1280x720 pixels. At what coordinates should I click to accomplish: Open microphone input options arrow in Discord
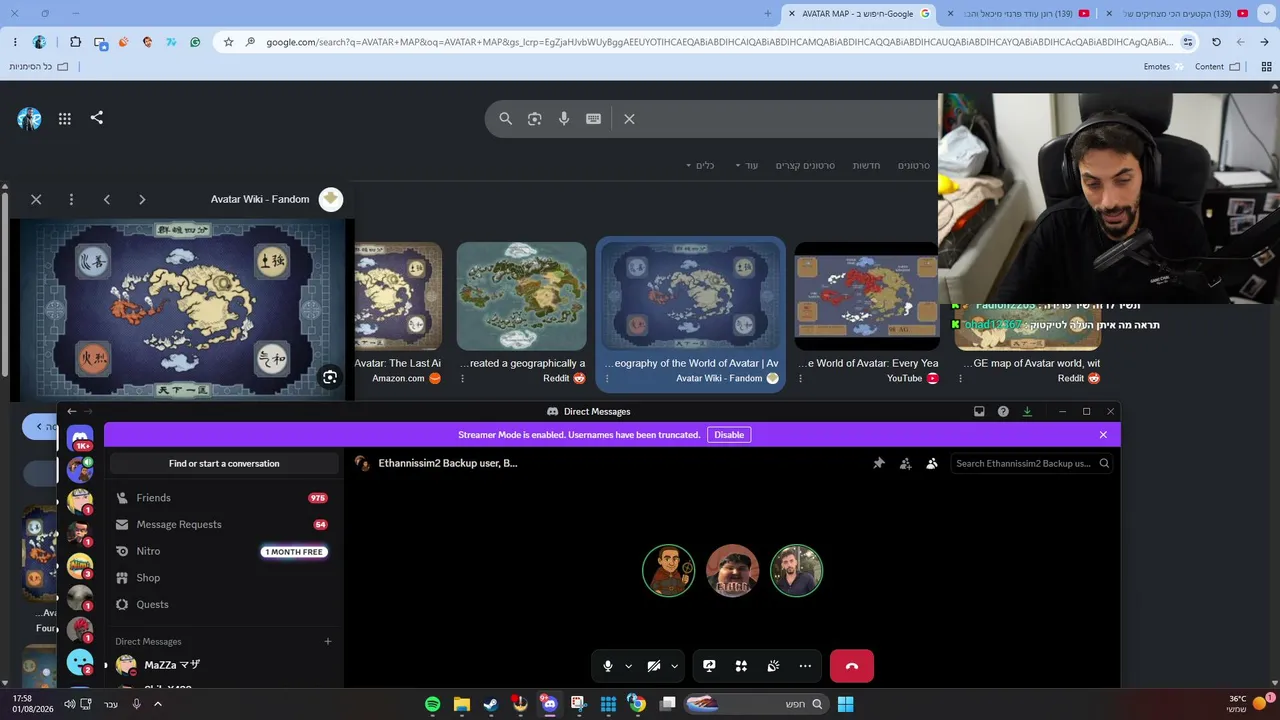pyautogui.click(x=628, y=666)
